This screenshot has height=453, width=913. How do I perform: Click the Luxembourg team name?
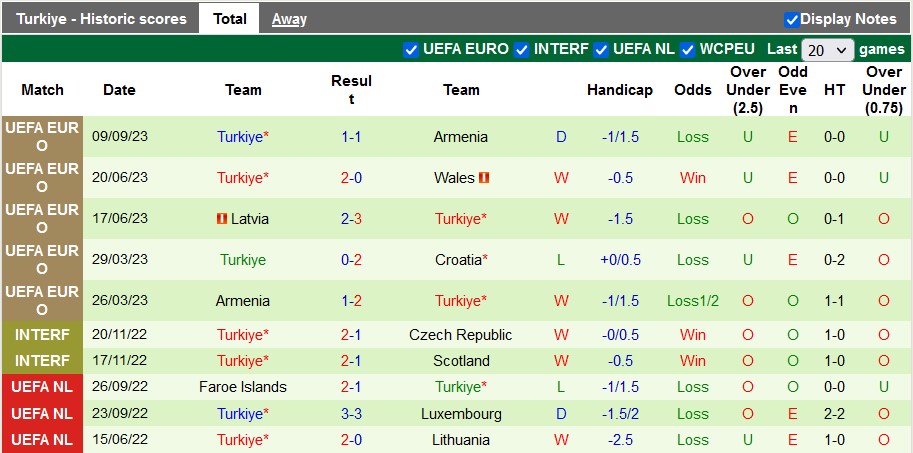461,413
